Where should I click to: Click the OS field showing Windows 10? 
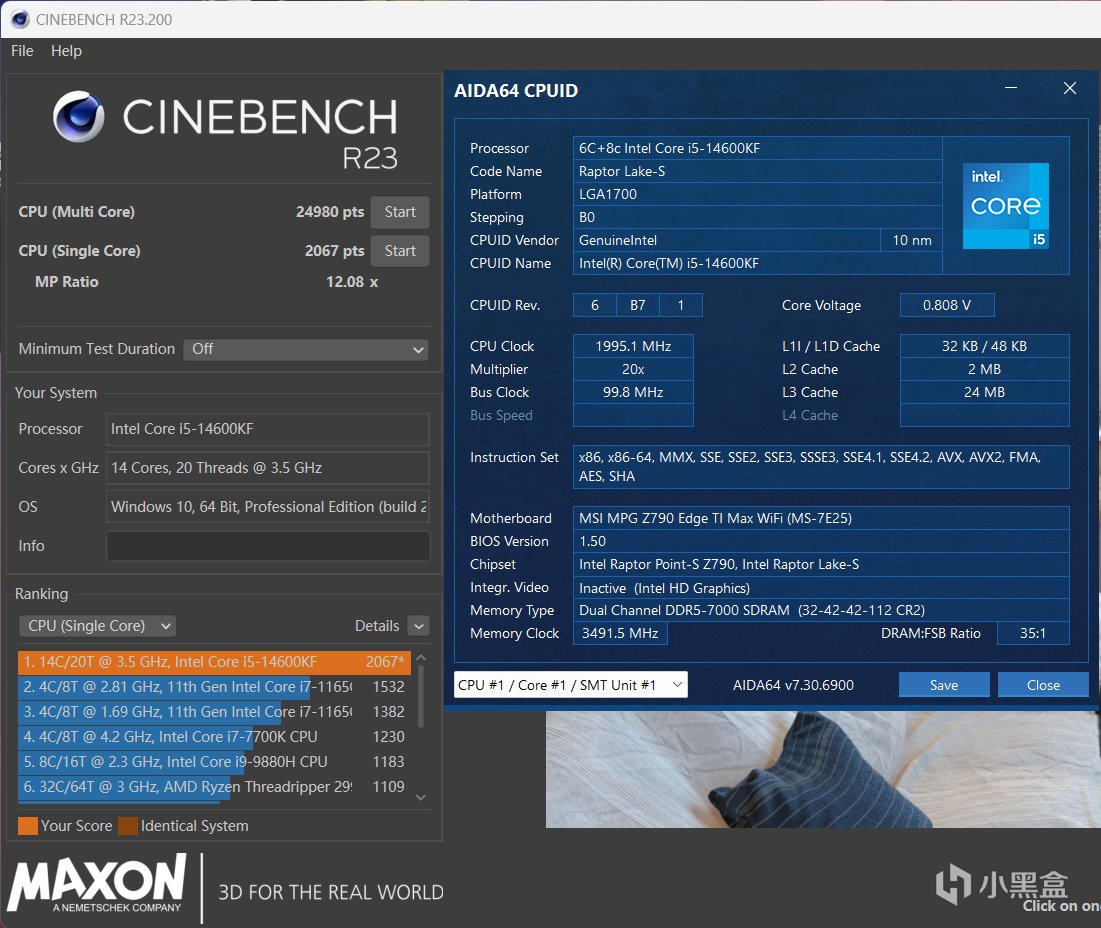click(x=268, y=507)
